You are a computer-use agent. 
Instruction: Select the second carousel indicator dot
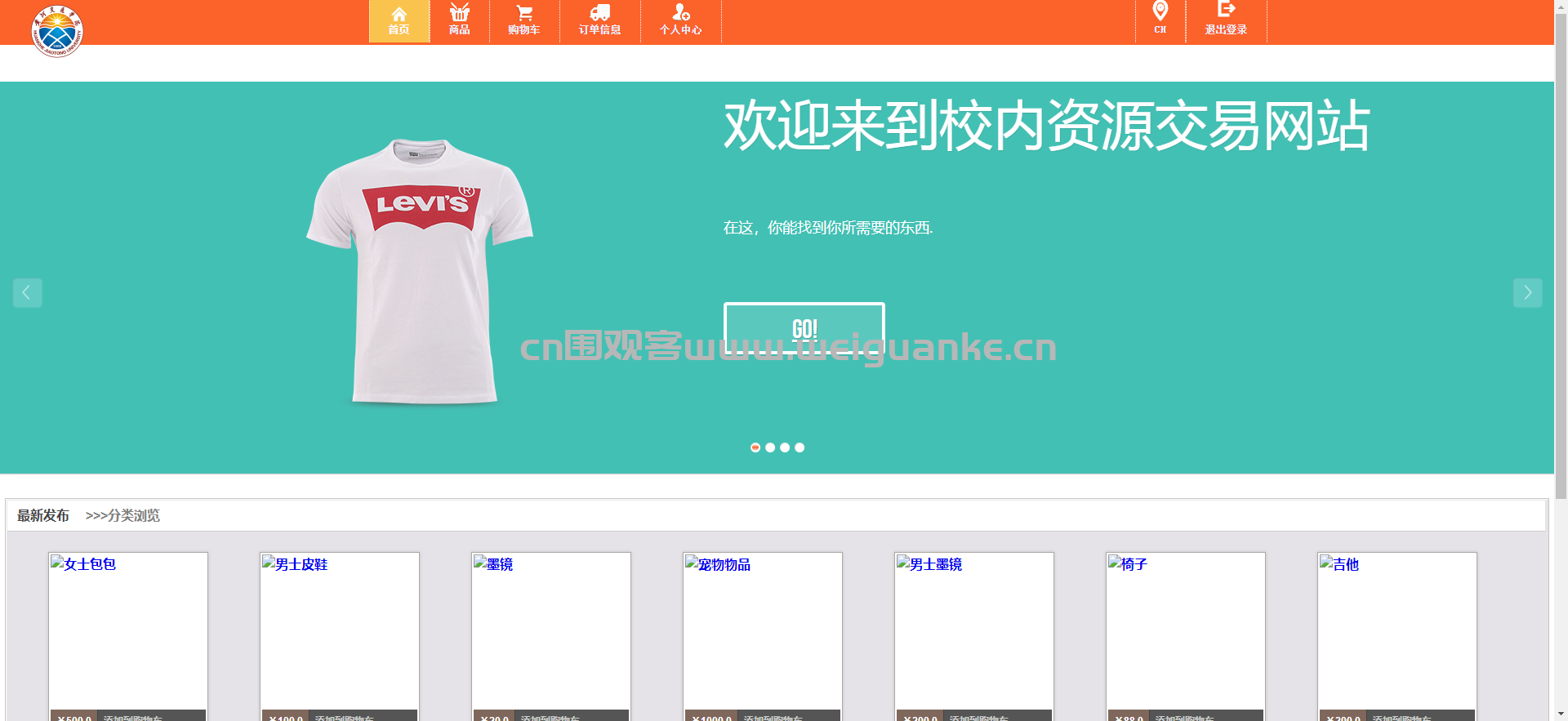point(770,447)
